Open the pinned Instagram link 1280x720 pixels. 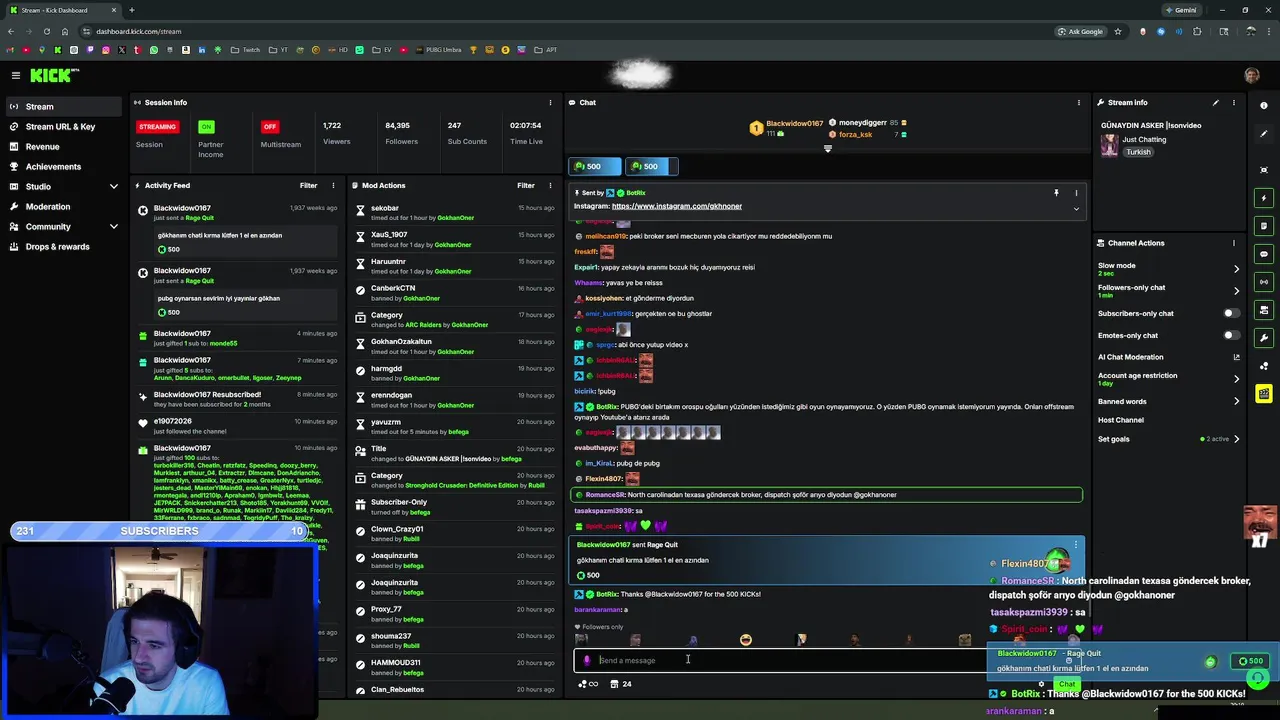pos(676,206)
